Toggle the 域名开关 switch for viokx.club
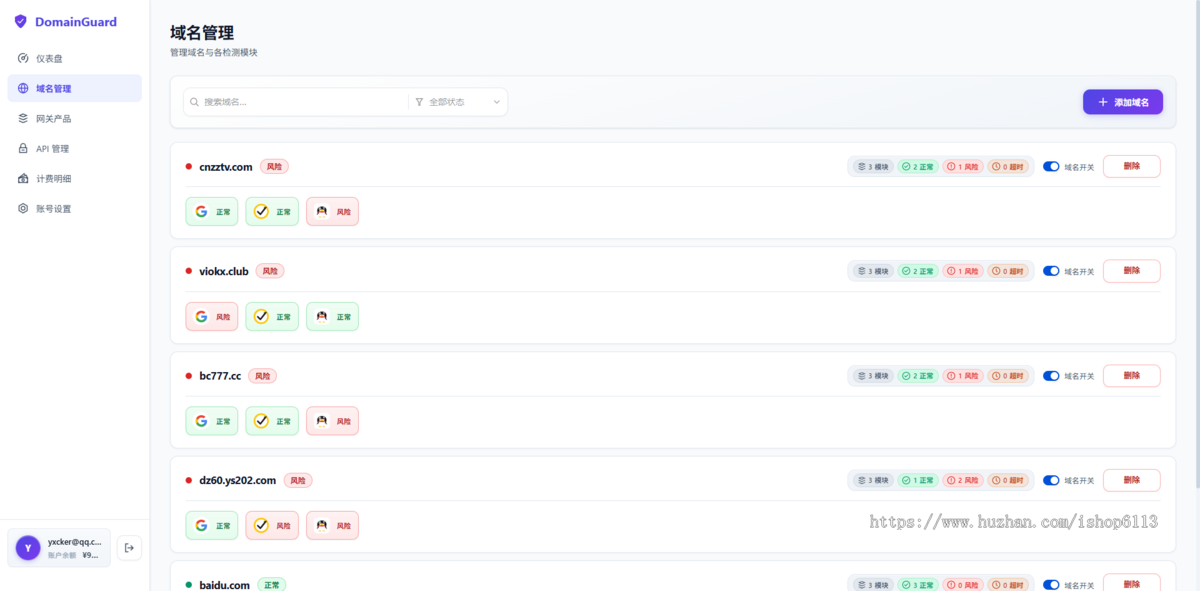The height and width of the screenshot is (591, 1200). pos(1051,271)
